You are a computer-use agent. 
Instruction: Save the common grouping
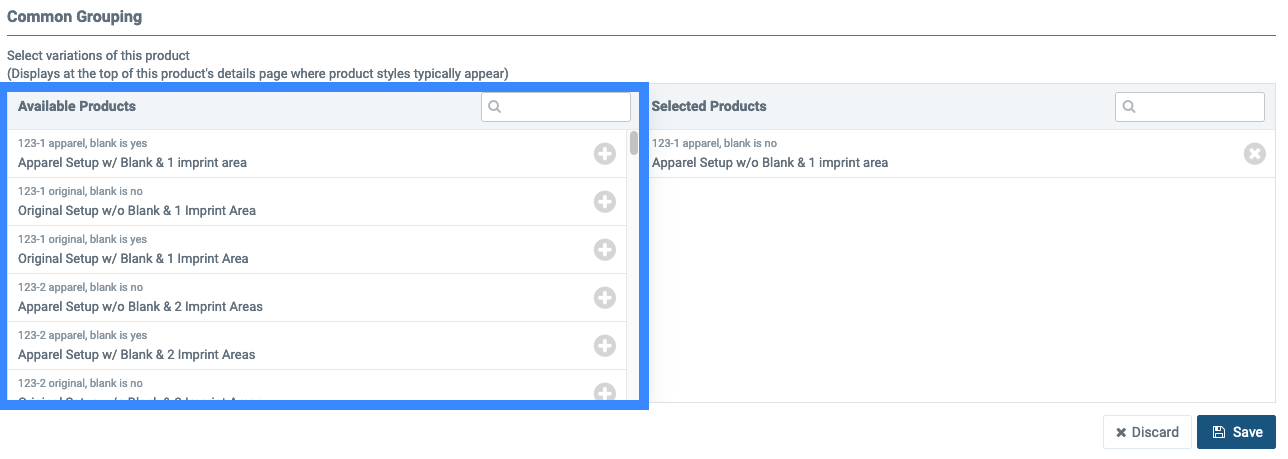[1236, 432]
